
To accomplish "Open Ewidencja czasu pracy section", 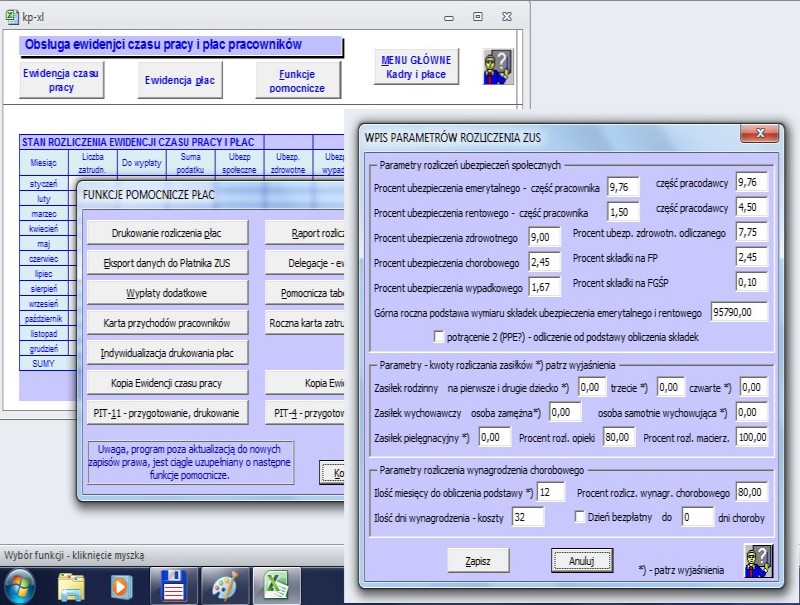I will pos(61,80).
